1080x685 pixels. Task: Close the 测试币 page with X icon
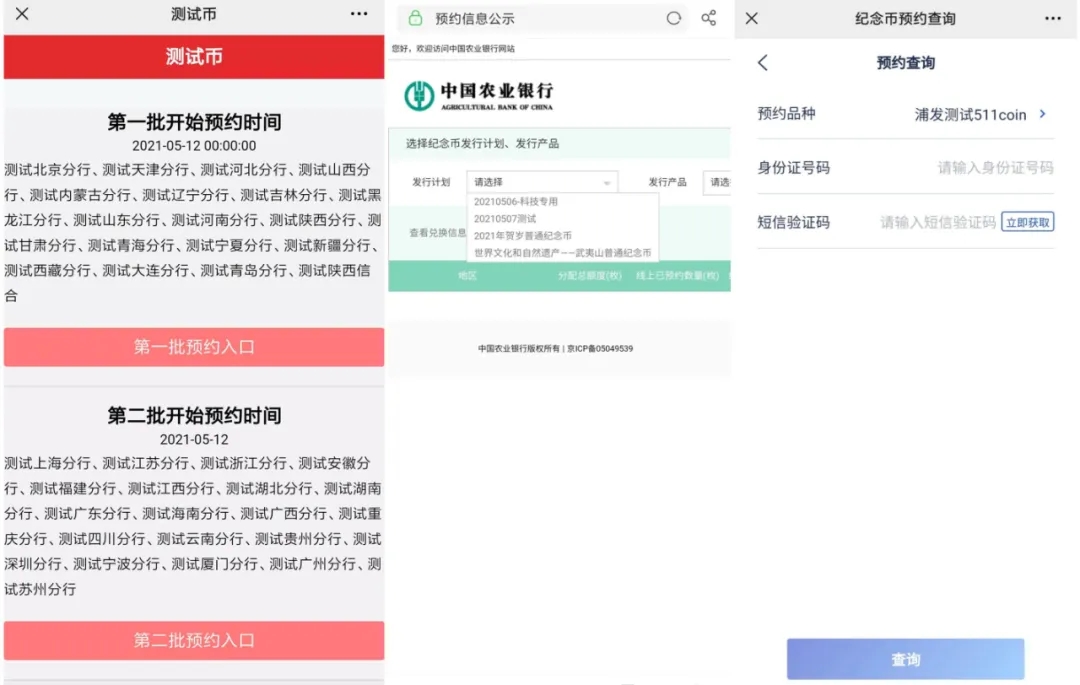(22, 14)
